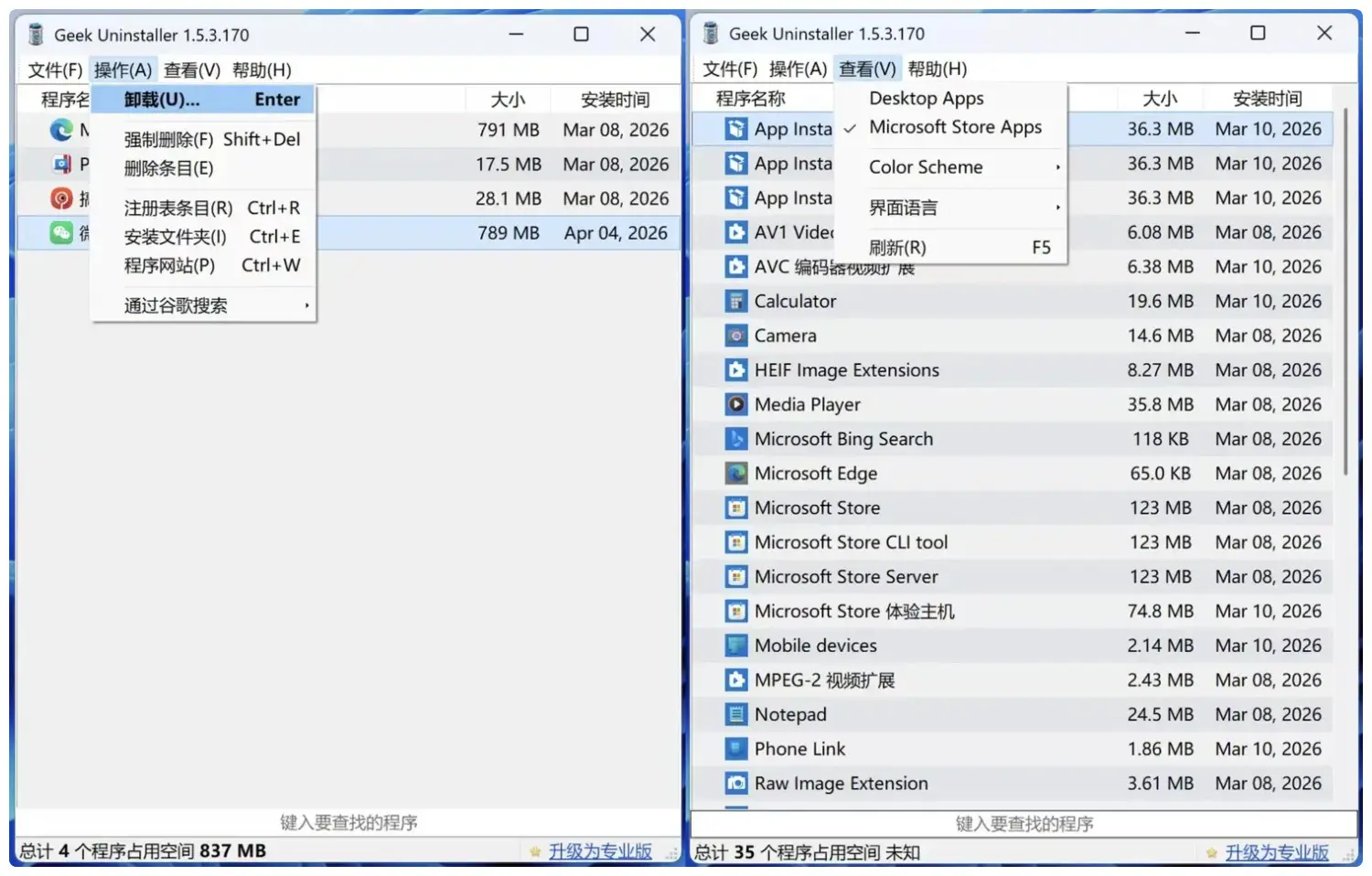The width and height of the screenshot is (1372, 876).
Task: Open the 帮助(H) menu in the left window
Action: 262,70
